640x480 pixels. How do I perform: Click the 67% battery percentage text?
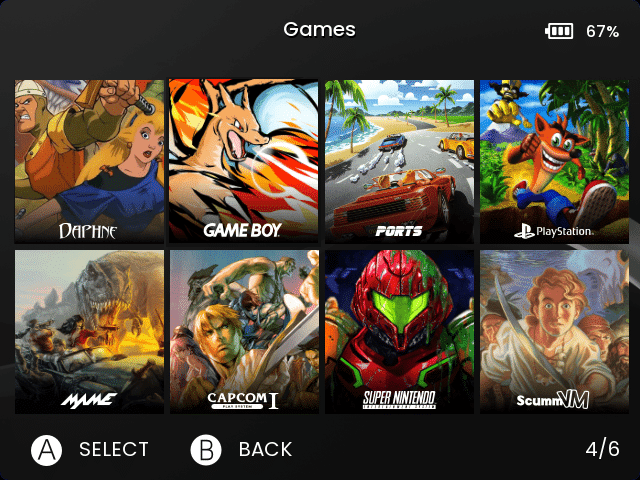pyautogui.click(x=602, y=31)
